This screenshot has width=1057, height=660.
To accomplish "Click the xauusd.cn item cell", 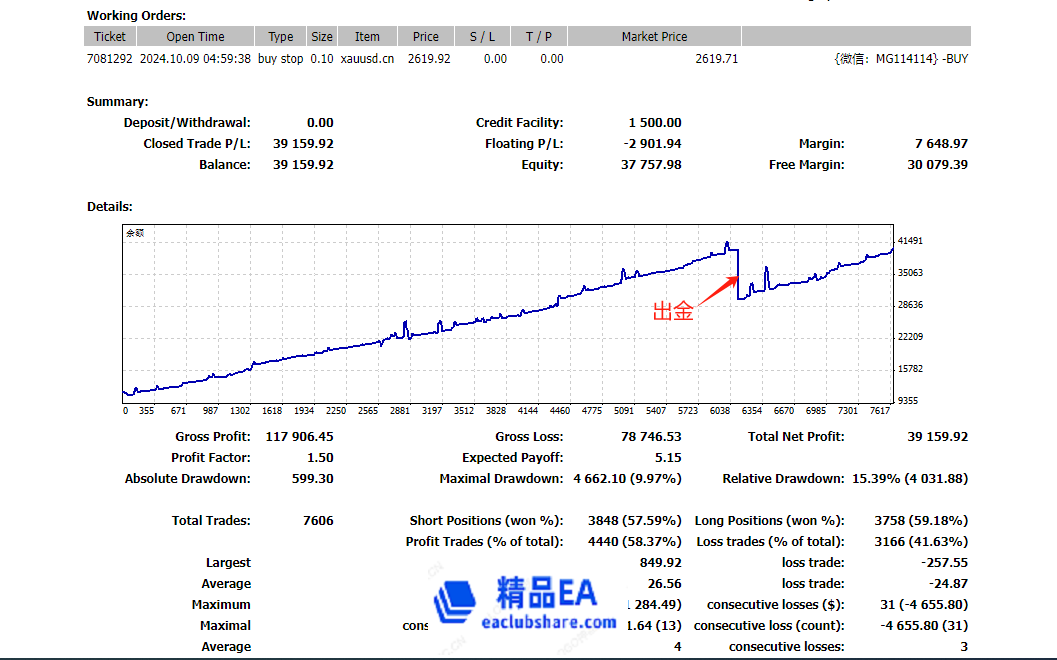I will 367,59.
